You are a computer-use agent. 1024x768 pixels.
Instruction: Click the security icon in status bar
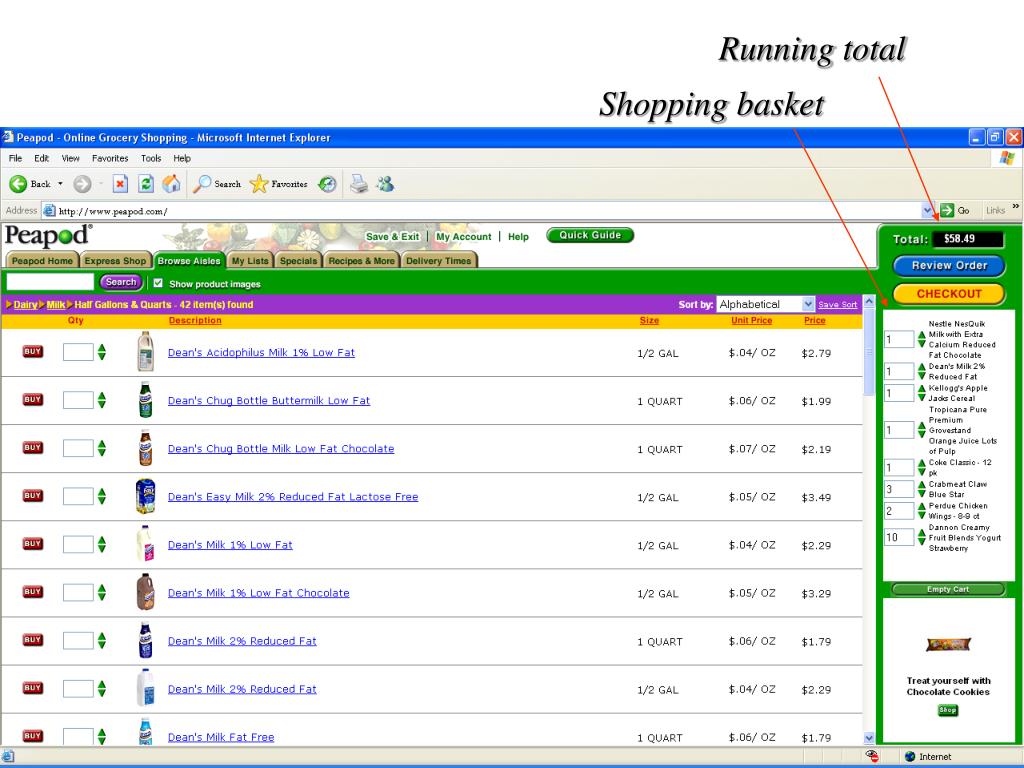872,756
